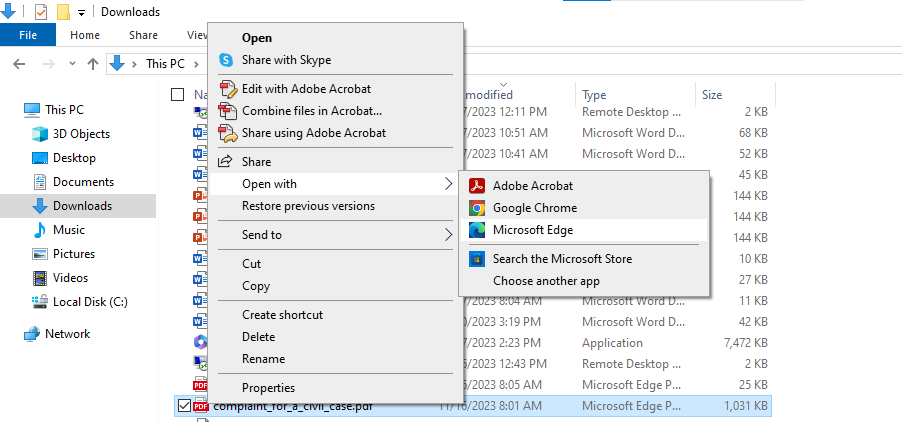Image resolution: width=902 pixels, height=422 pixels.
Task: Click the Microsoft Edge icon in submenu
Action: (x=477, y=230)
